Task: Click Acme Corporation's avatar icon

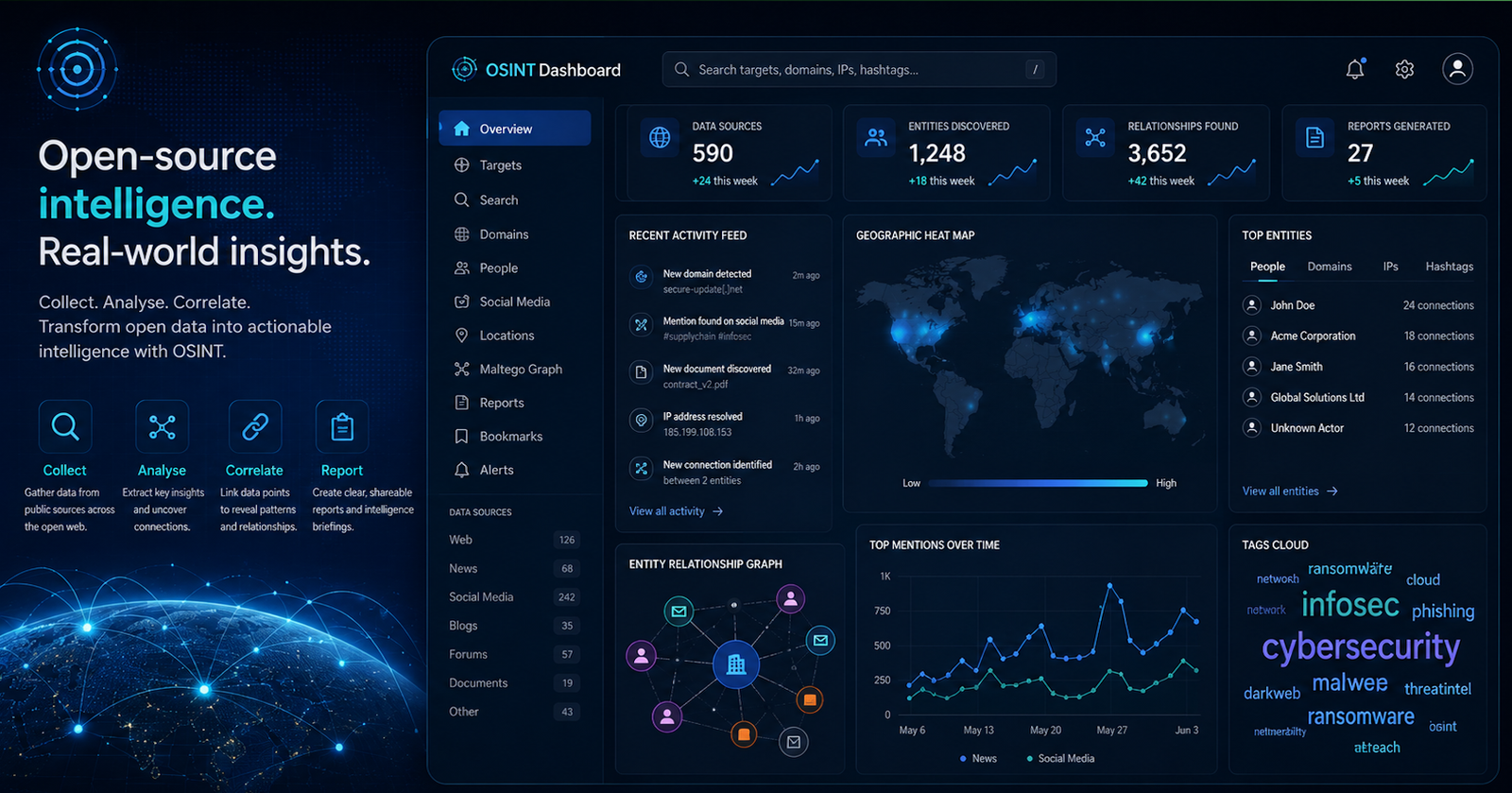Action: point(1252,336)
